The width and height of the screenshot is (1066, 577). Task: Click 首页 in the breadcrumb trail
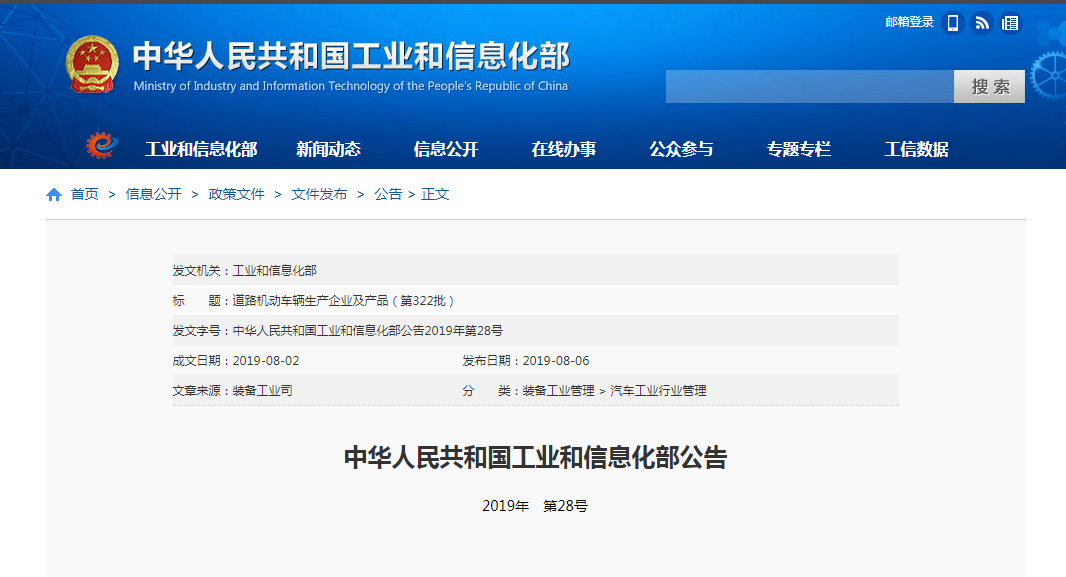click(85, 194)
